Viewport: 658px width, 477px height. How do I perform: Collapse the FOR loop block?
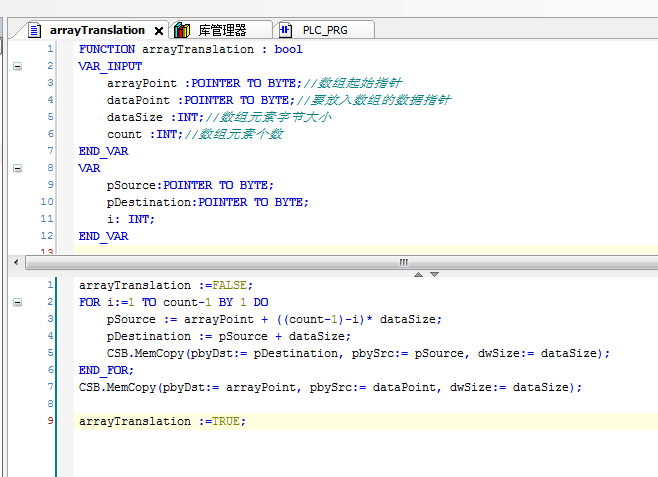tap(17, 302)
